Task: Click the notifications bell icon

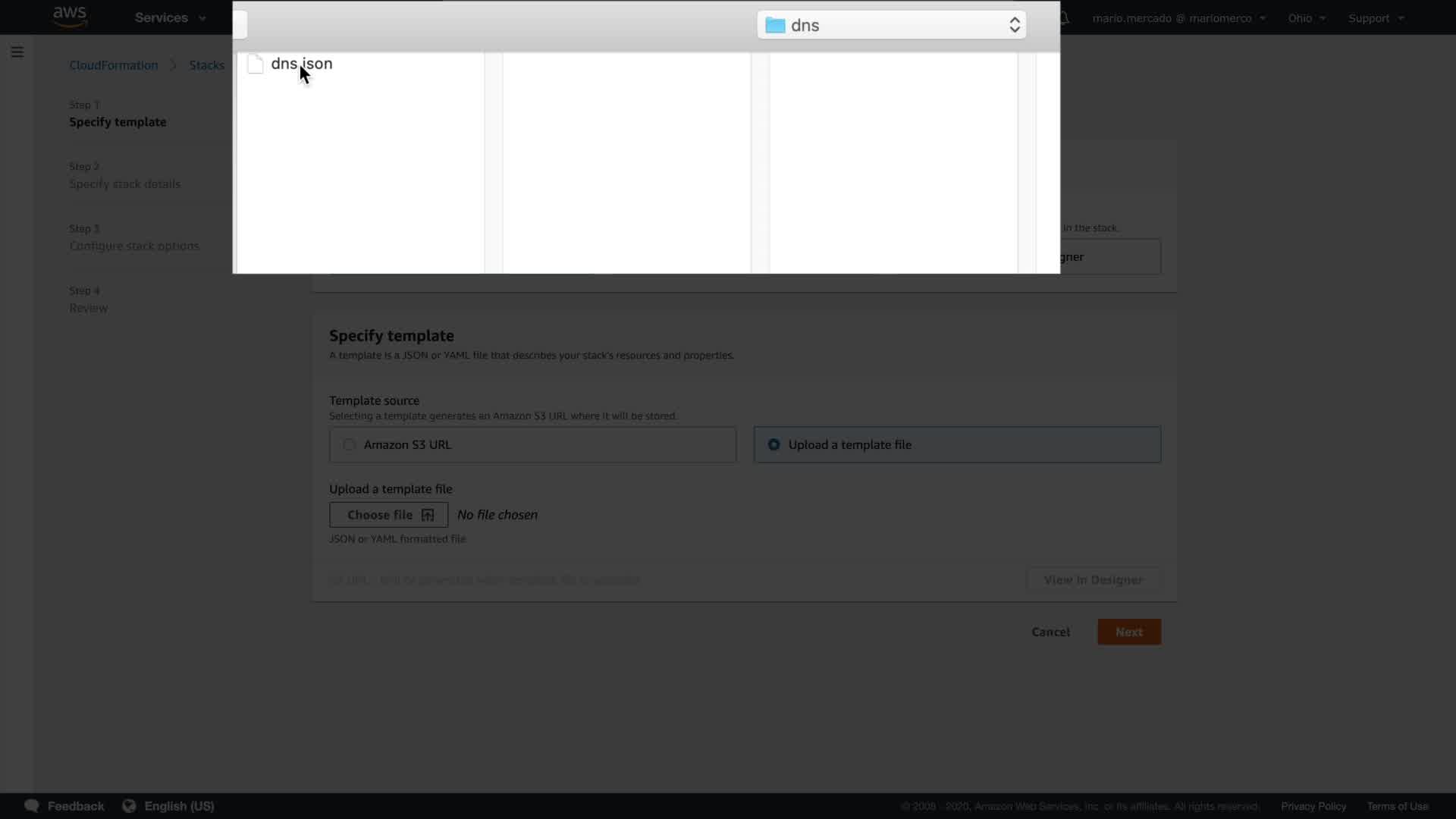Action: (x=1065, y=18)
